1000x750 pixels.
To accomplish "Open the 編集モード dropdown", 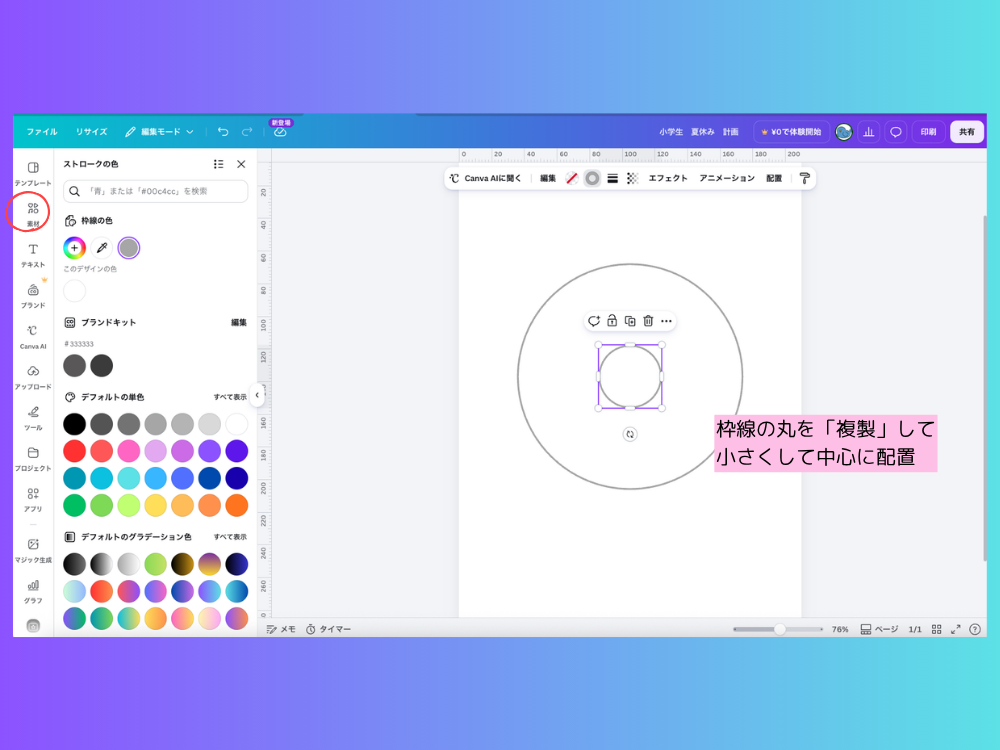I will pyautogui.click(x=159, y=132).
